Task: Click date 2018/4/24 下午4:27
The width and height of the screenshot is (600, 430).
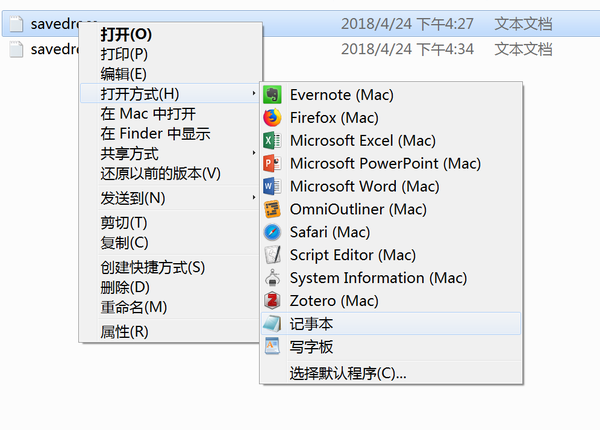Action: (407, 24)
